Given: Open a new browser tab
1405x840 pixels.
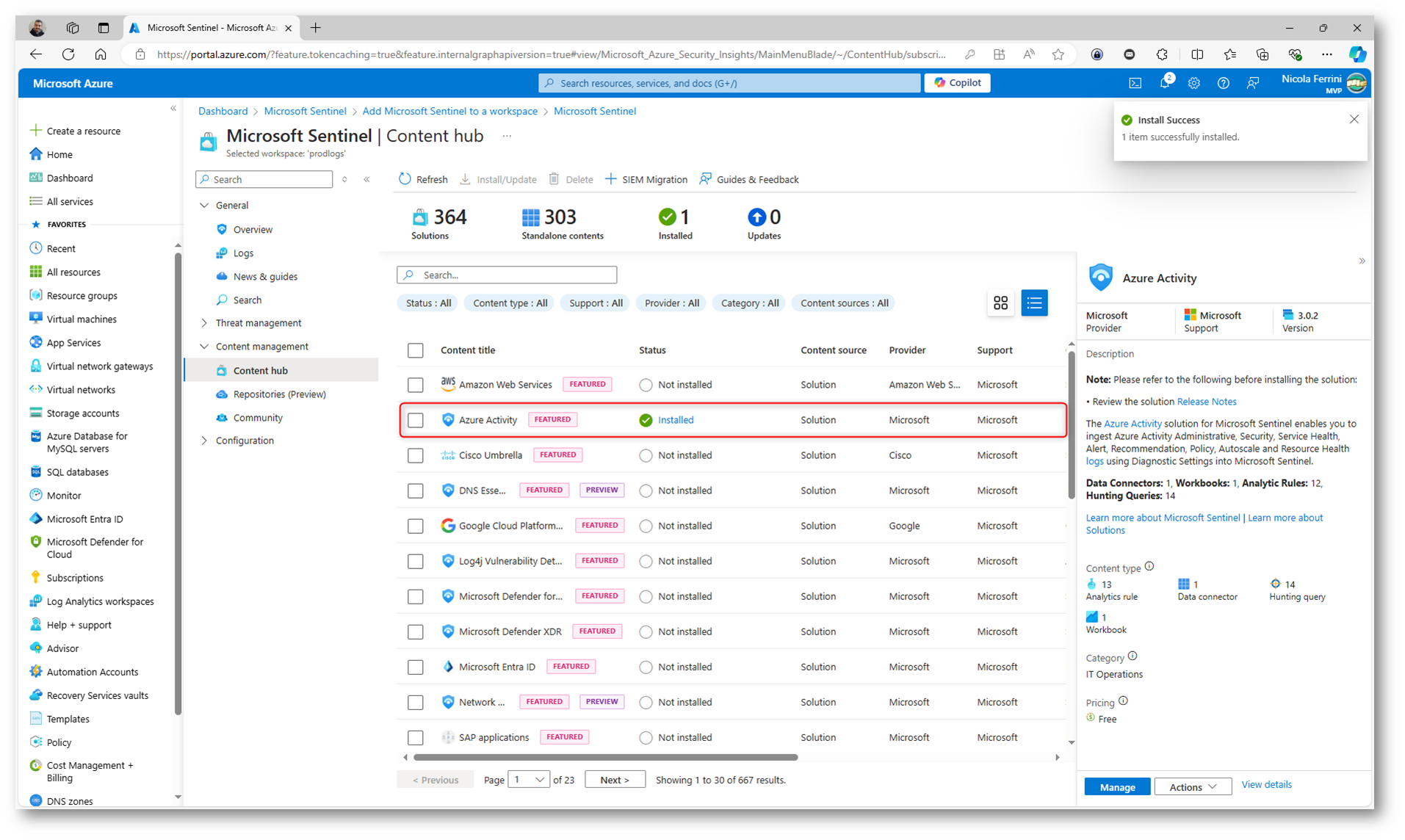Looking at the screenshot, I should pyautogui.click(x=316, y=28).
